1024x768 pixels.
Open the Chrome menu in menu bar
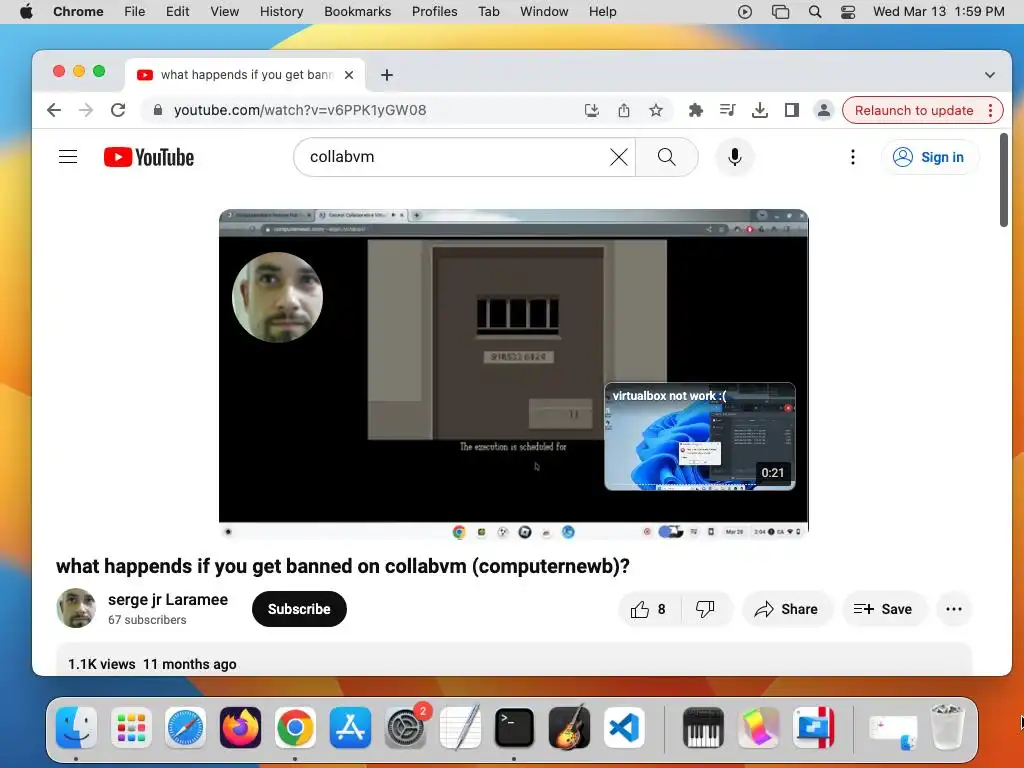coord(78,12)
